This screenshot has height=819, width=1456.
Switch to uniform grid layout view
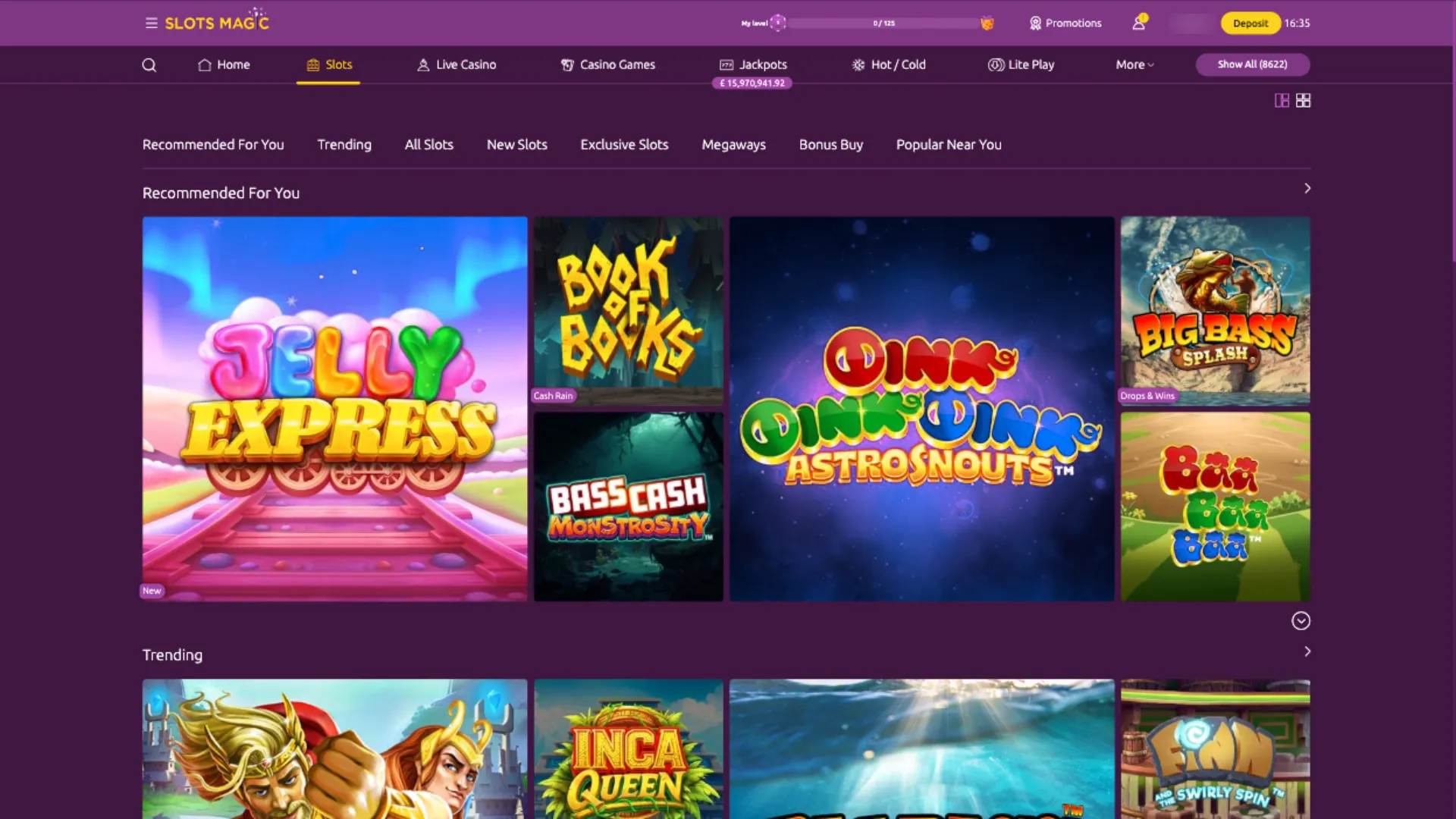pos(1303,100)
